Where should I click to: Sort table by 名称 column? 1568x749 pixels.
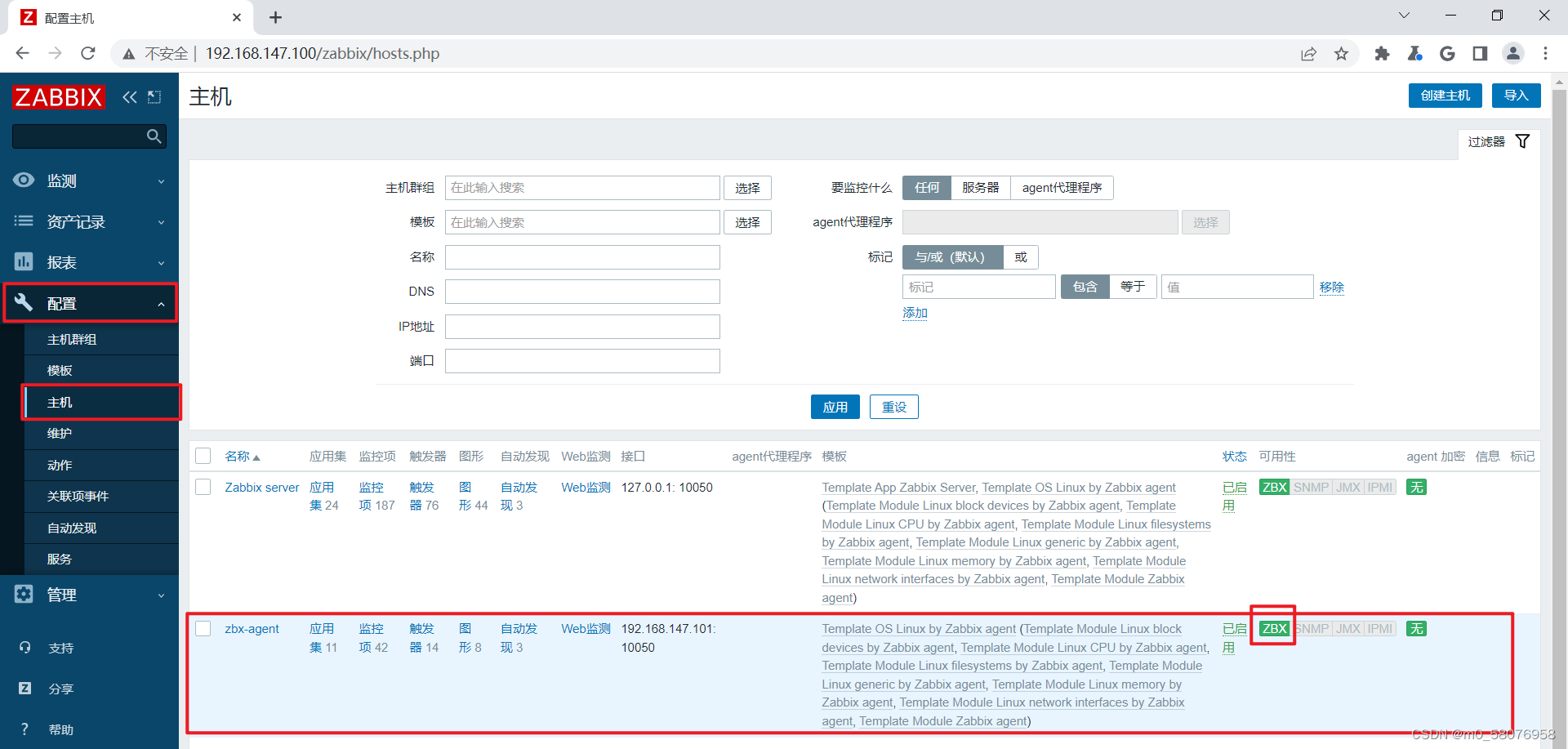coord(243,457)
